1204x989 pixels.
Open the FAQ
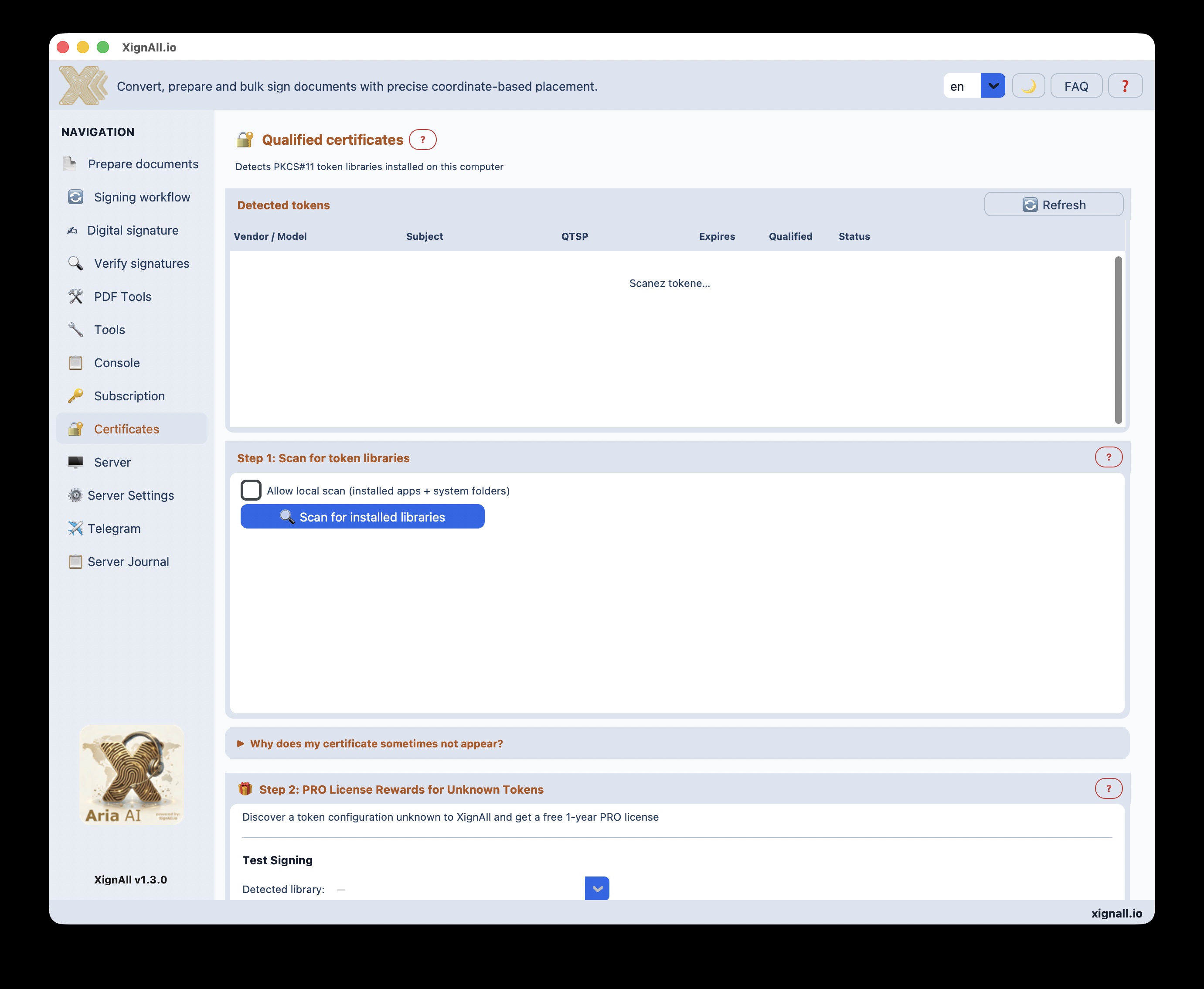(1076, 86)
